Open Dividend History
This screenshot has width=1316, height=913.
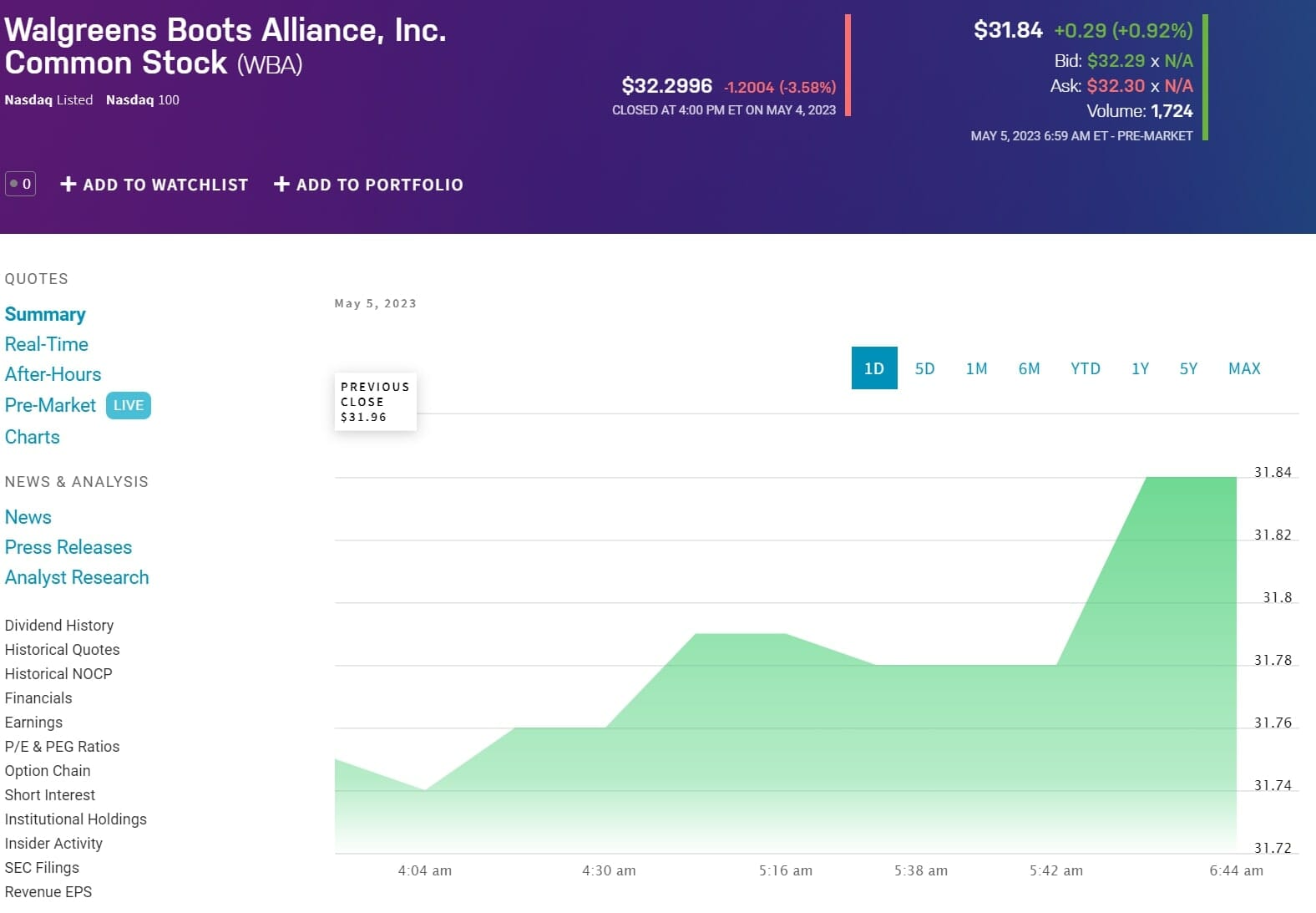click(x=59, y=625)
